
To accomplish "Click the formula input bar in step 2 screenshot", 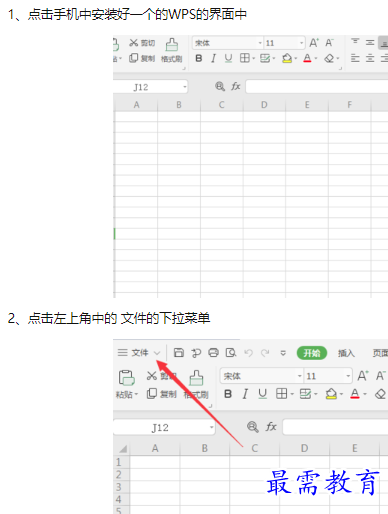I will 335,427.
